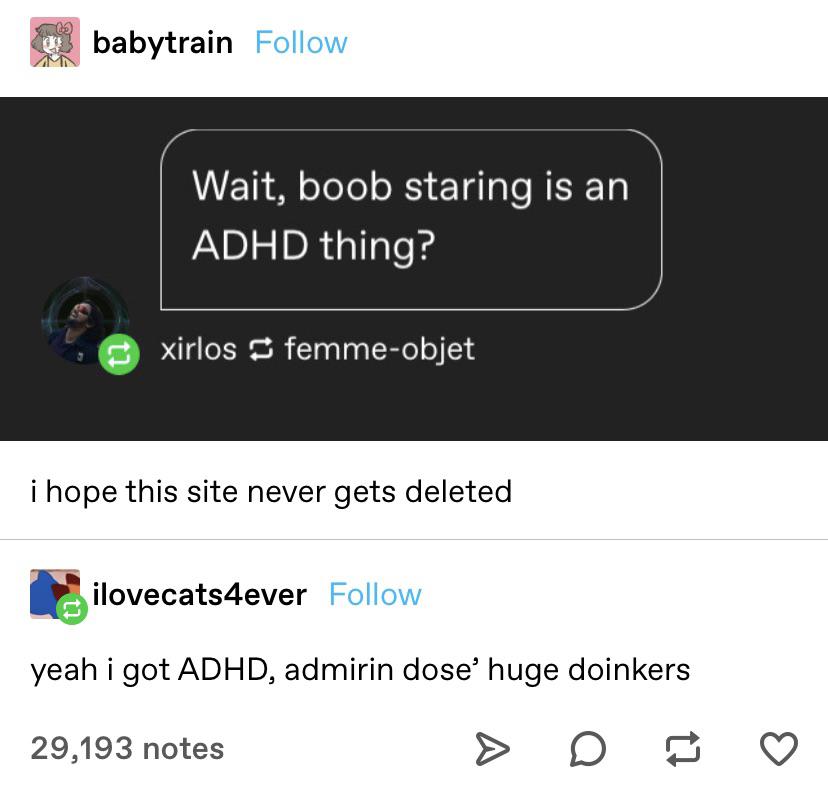Click the green reblog badge on ilovecats4ever avatar
The width and height of the screenshot is (828, 785).
coord(72,609)
